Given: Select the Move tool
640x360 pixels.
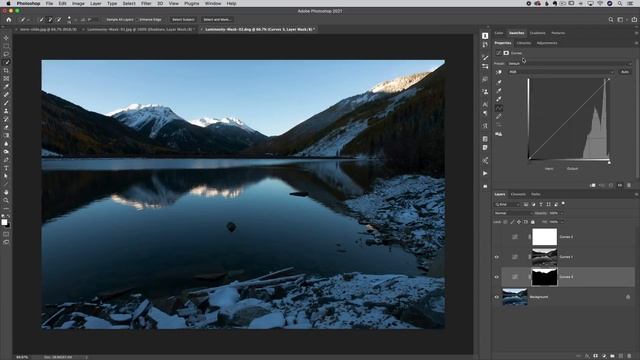Looking at the screenshot, I should click(6, 38).
